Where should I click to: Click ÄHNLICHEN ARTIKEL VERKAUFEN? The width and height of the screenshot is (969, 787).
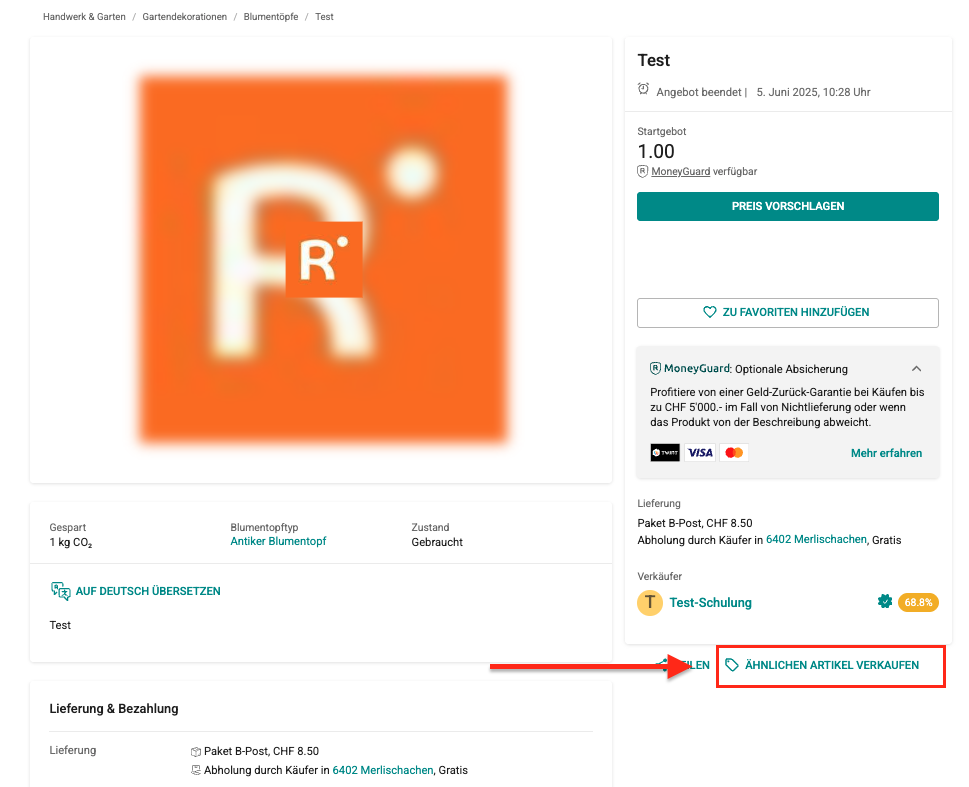pyautogui.click(x=831, y=665)
